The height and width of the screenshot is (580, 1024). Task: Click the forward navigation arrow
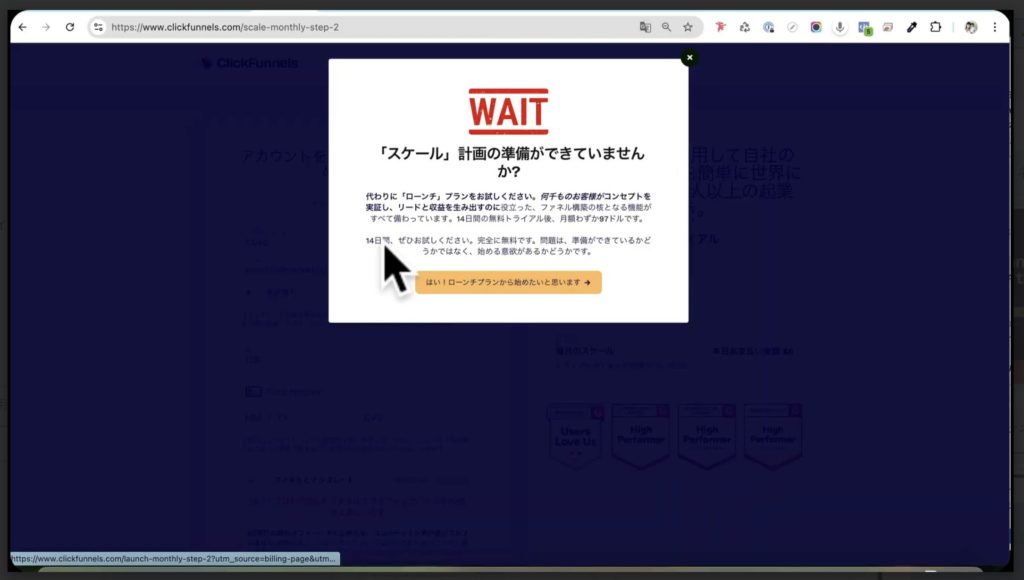(x=44, y=27)
